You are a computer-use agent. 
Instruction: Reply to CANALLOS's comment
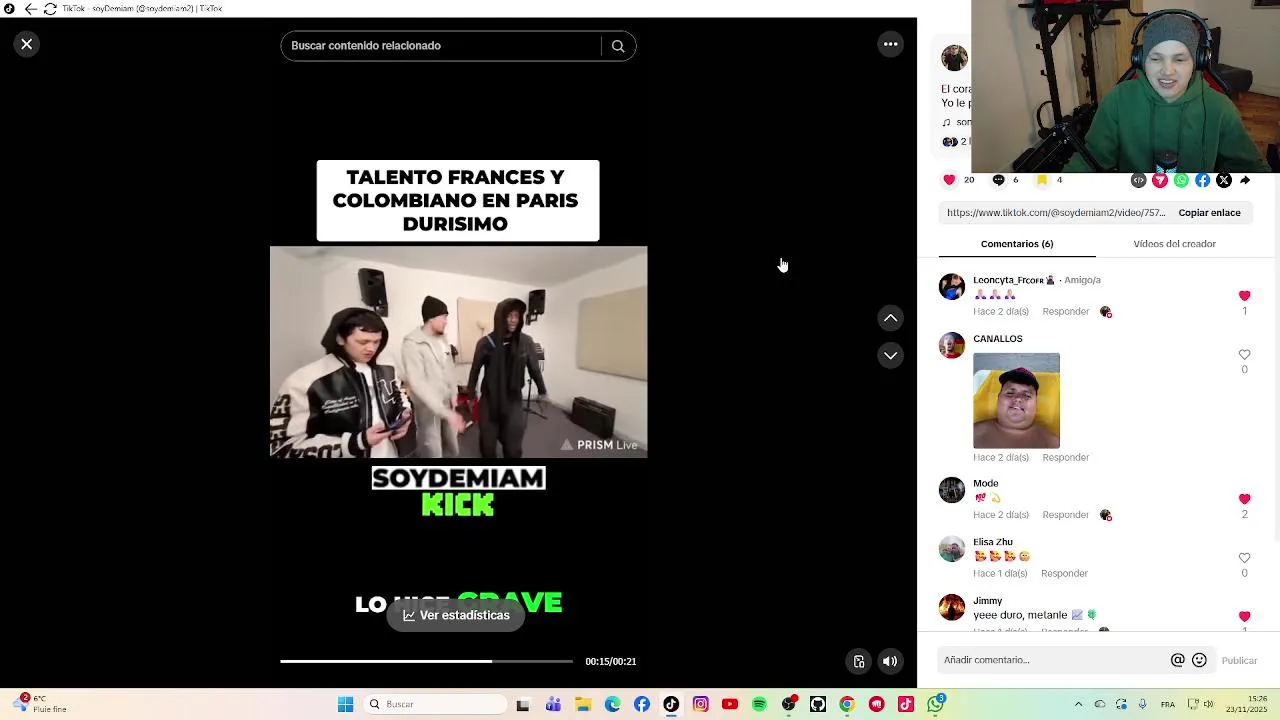tap(1065, 458)
